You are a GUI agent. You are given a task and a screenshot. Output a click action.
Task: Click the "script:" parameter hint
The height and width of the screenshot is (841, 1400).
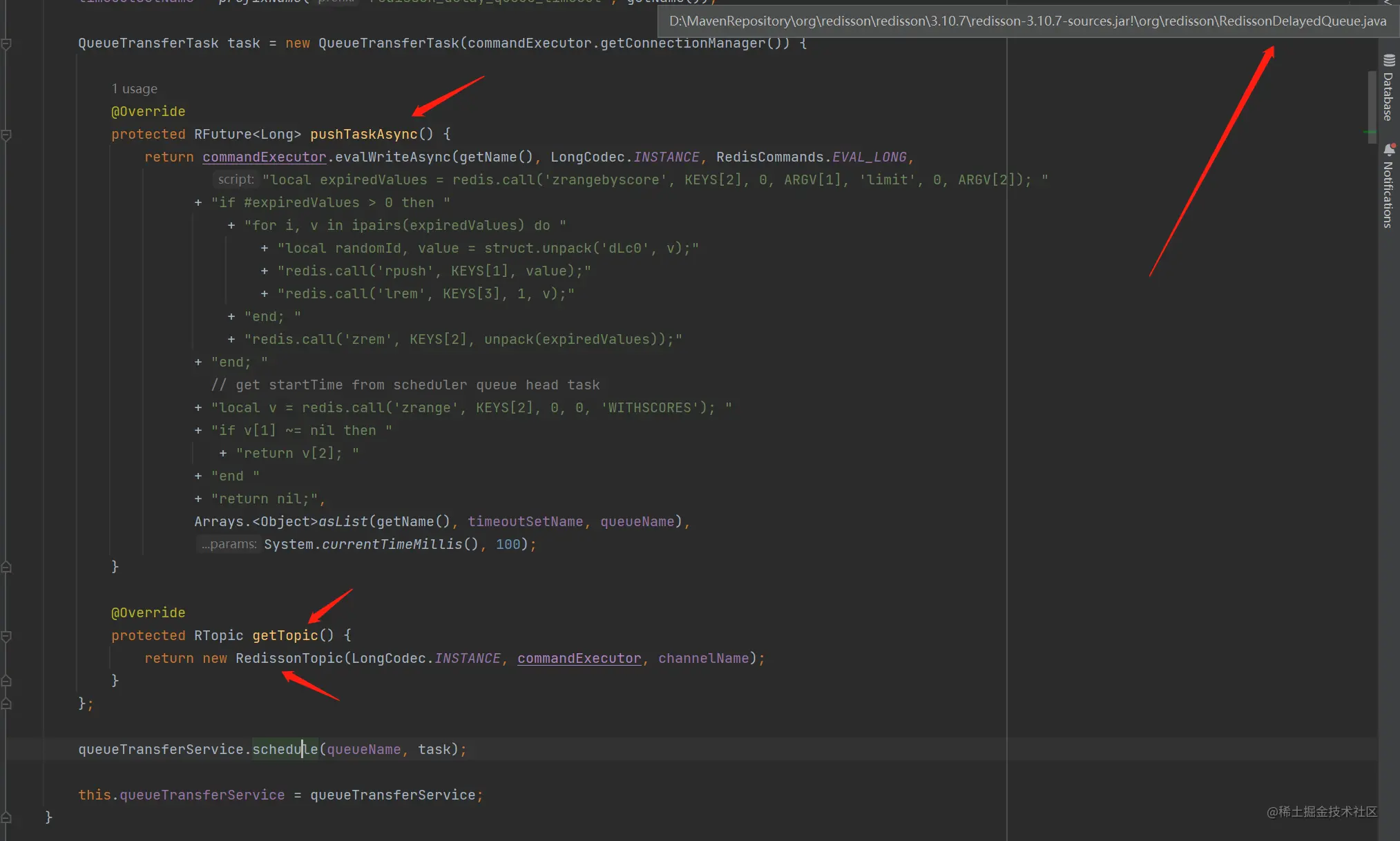[236, 180]
